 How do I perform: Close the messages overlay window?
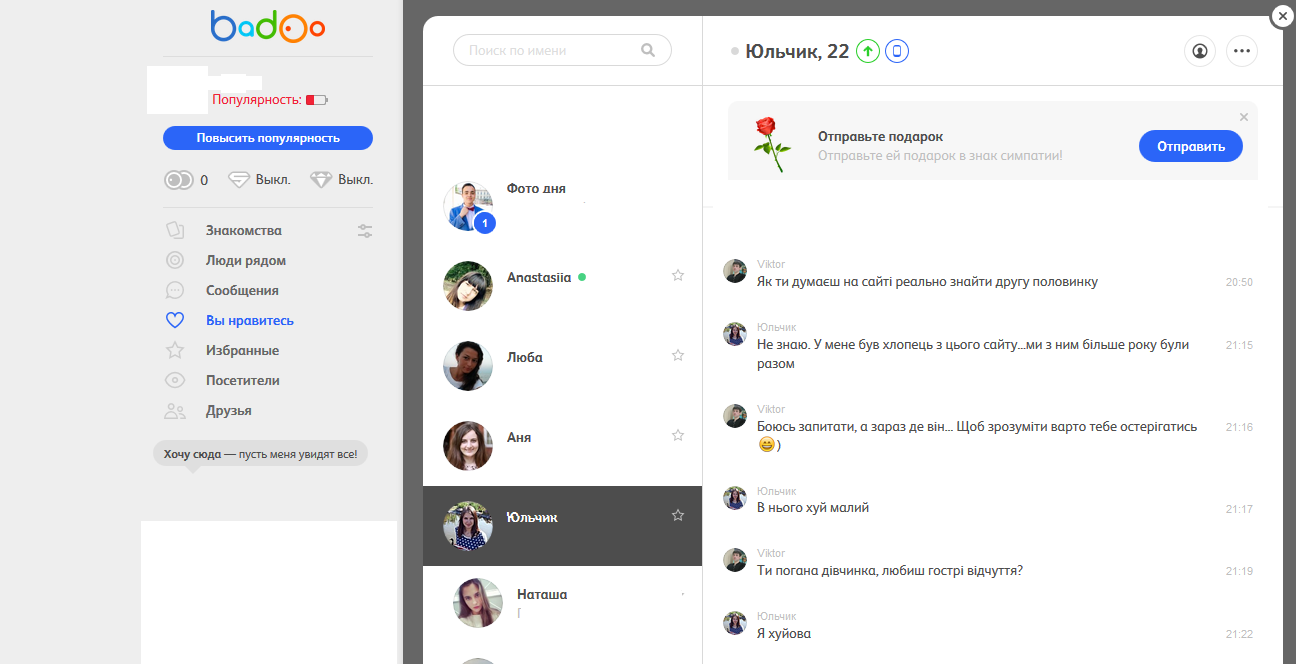point(1283,15)
